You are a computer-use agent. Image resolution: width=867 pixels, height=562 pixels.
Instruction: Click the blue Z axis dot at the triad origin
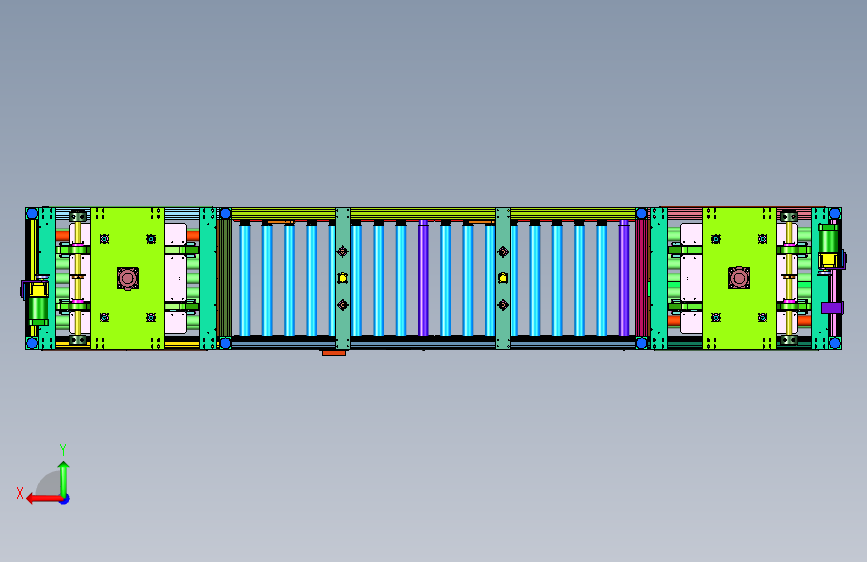point(65,499)
